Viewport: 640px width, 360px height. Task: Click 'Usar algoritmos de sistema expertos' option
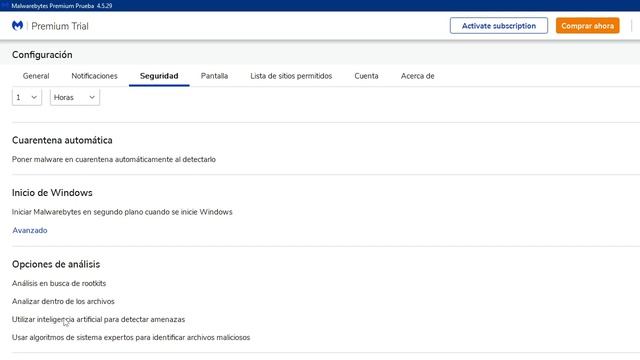pyautogui.click(x=131, y=338)
